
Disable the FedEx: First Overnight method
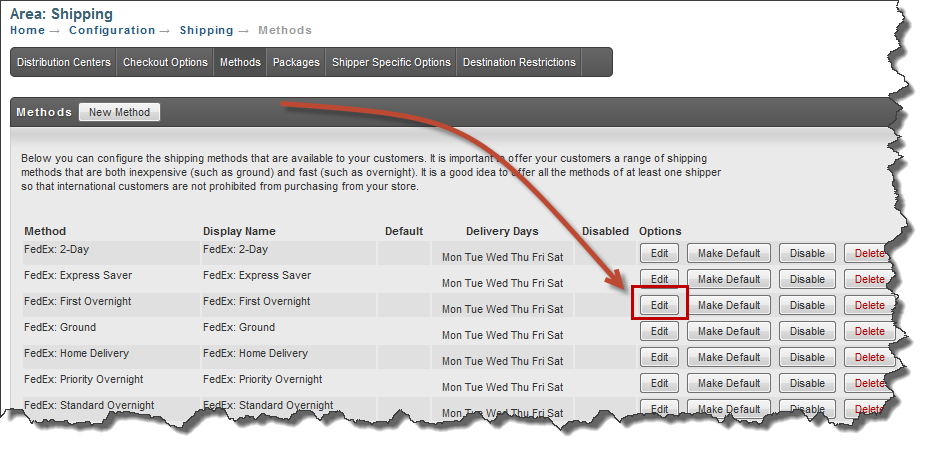point(807,305)
